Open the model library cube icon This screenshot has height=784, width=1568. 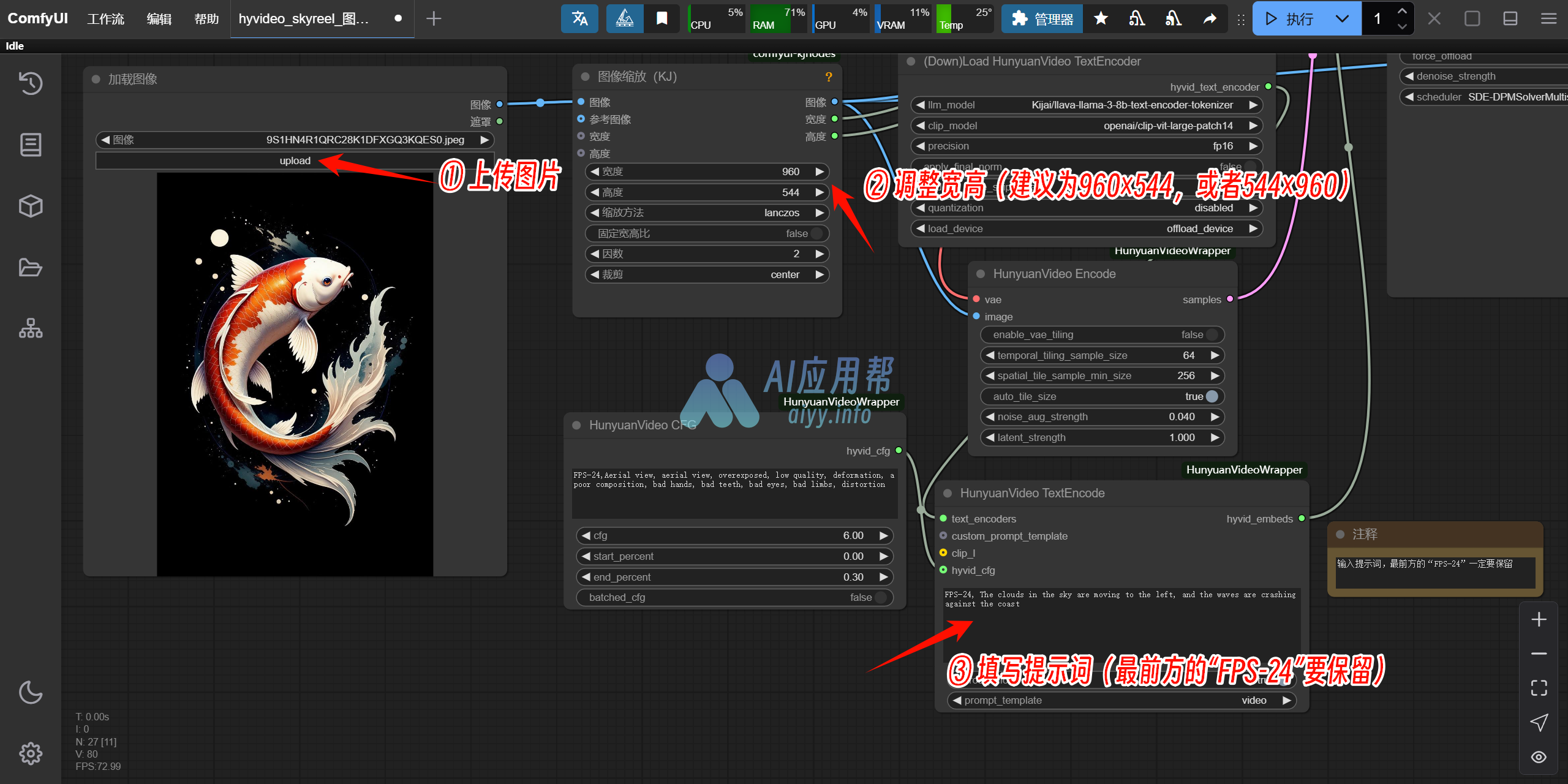[x=31, y=206]
